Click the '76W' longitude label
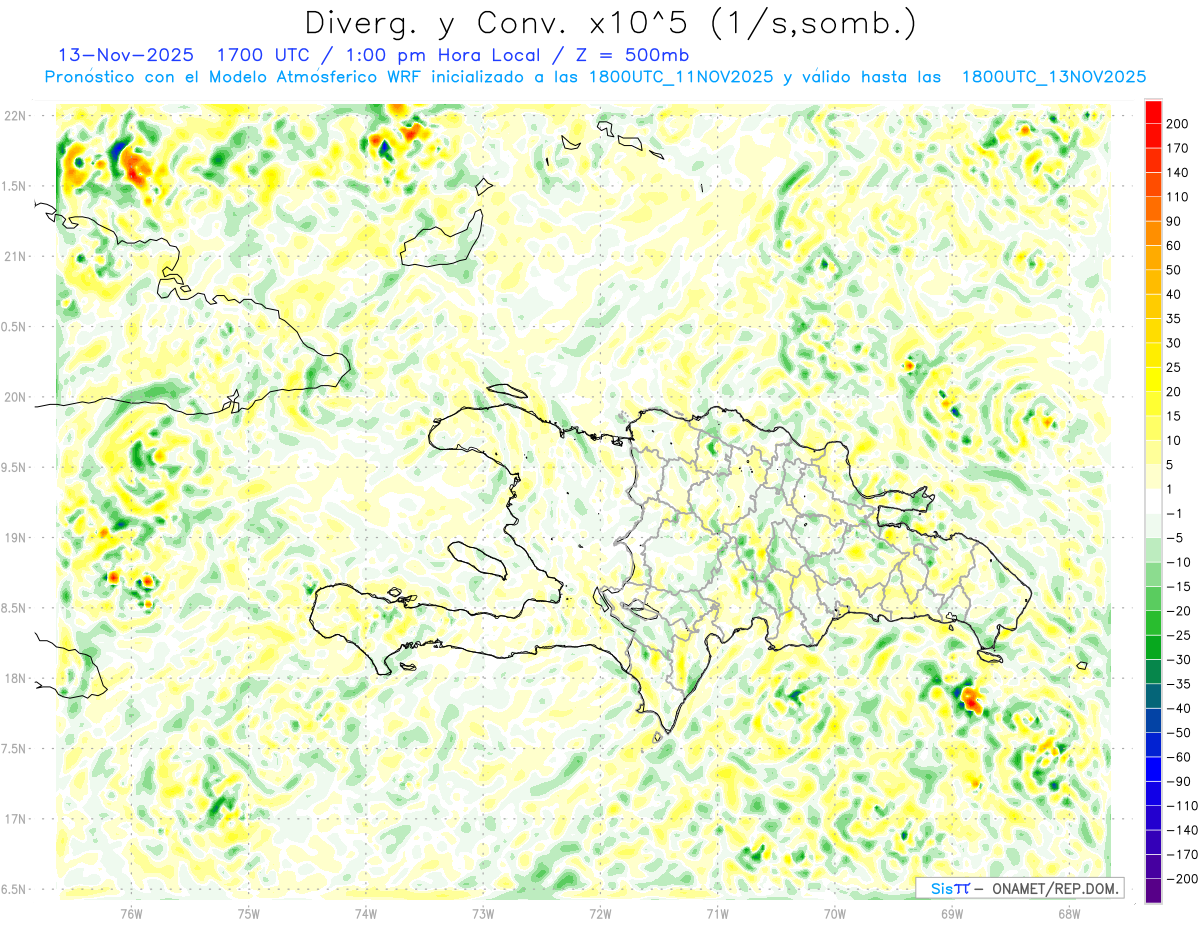This screenshot has height=927, width=1200. pos(131,914)
